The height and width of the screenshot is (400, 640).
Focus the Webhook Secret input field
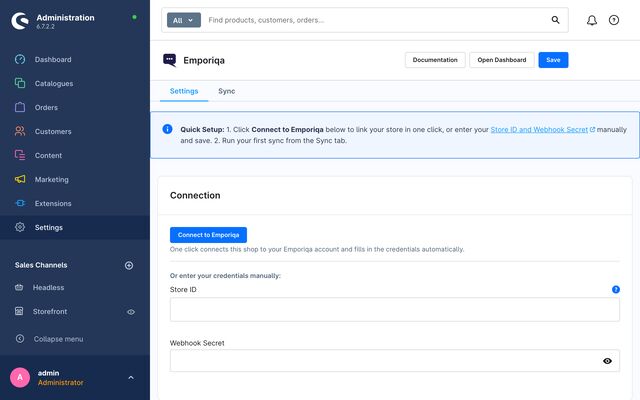coord(395,361)
